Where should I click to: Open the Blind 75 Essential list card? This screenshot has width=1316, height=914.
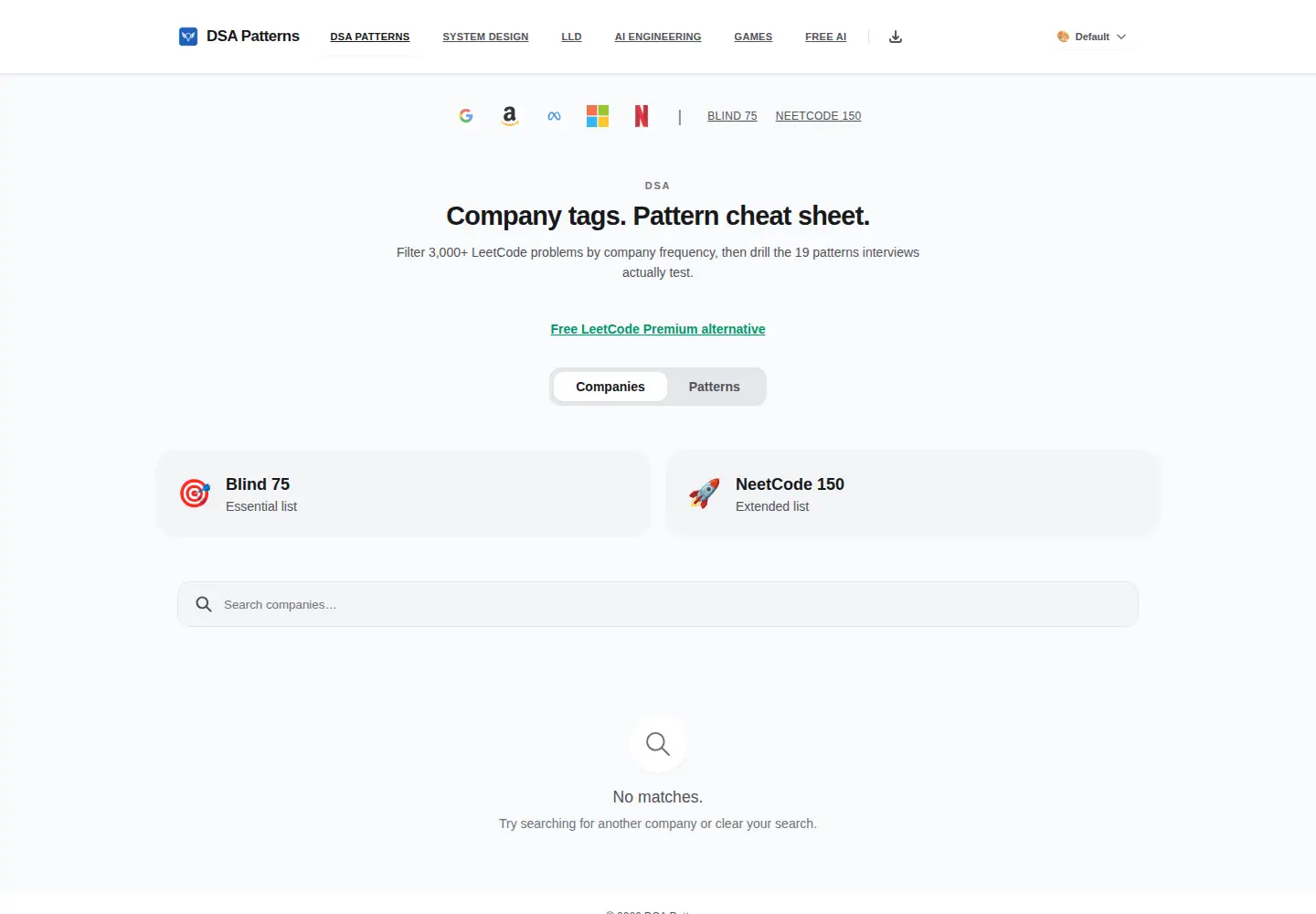tap(403, 494)
